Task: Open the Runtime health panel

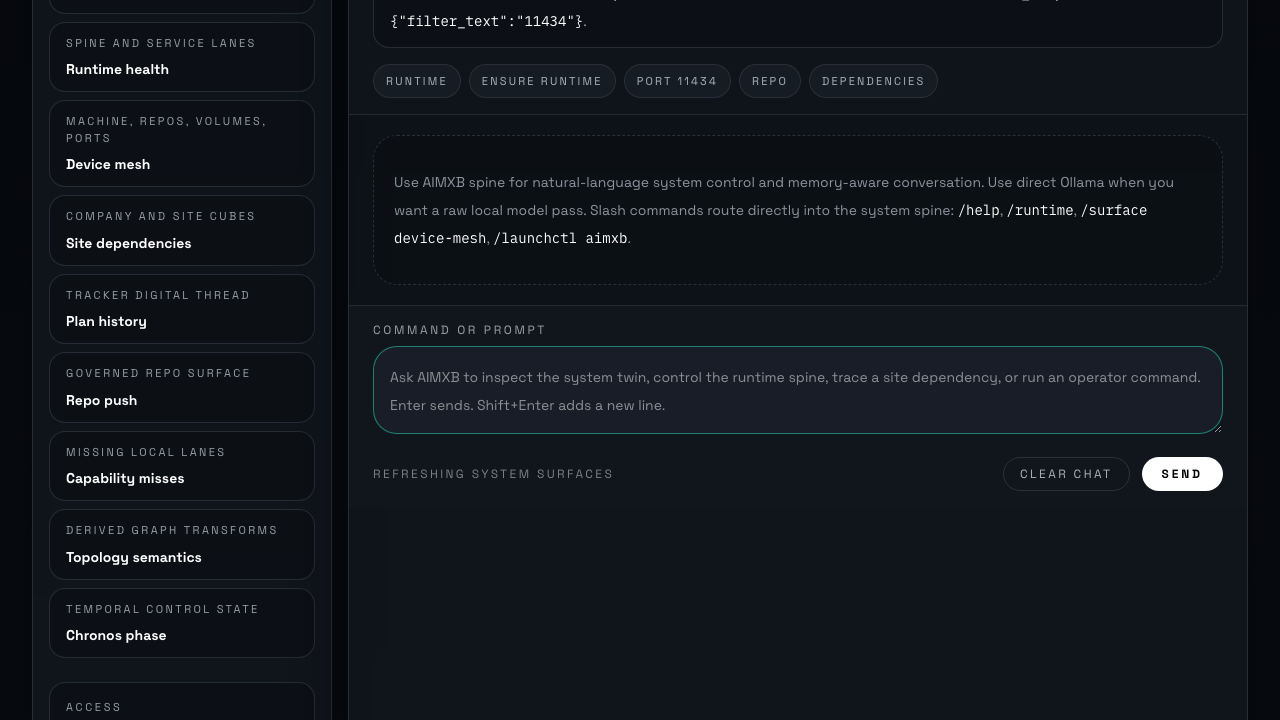Action: point(182,57)
